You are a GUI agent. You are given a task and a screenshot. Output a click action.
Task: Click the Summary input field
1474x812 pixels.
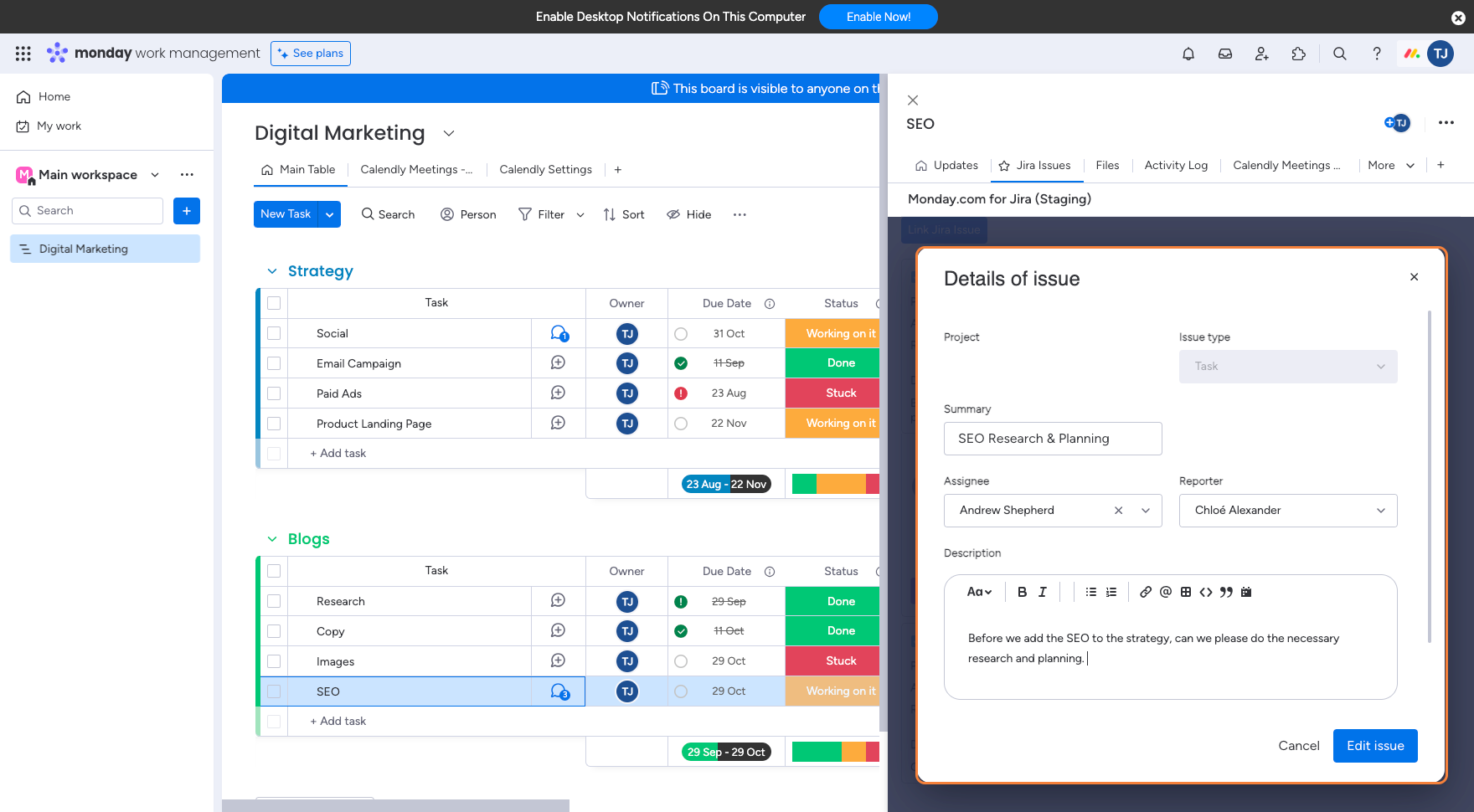click(x=1052, y=439)
